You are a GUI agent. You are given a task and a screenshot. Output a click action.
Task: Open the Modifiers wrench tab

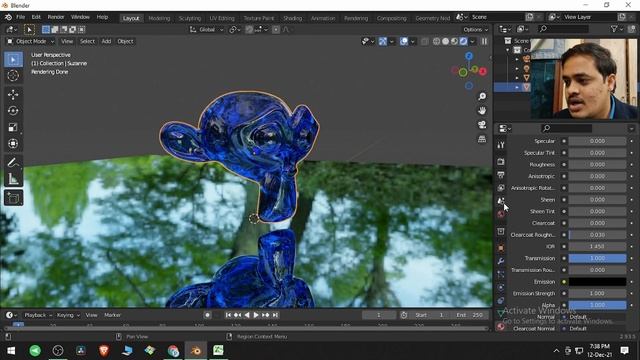coord(501,261)
